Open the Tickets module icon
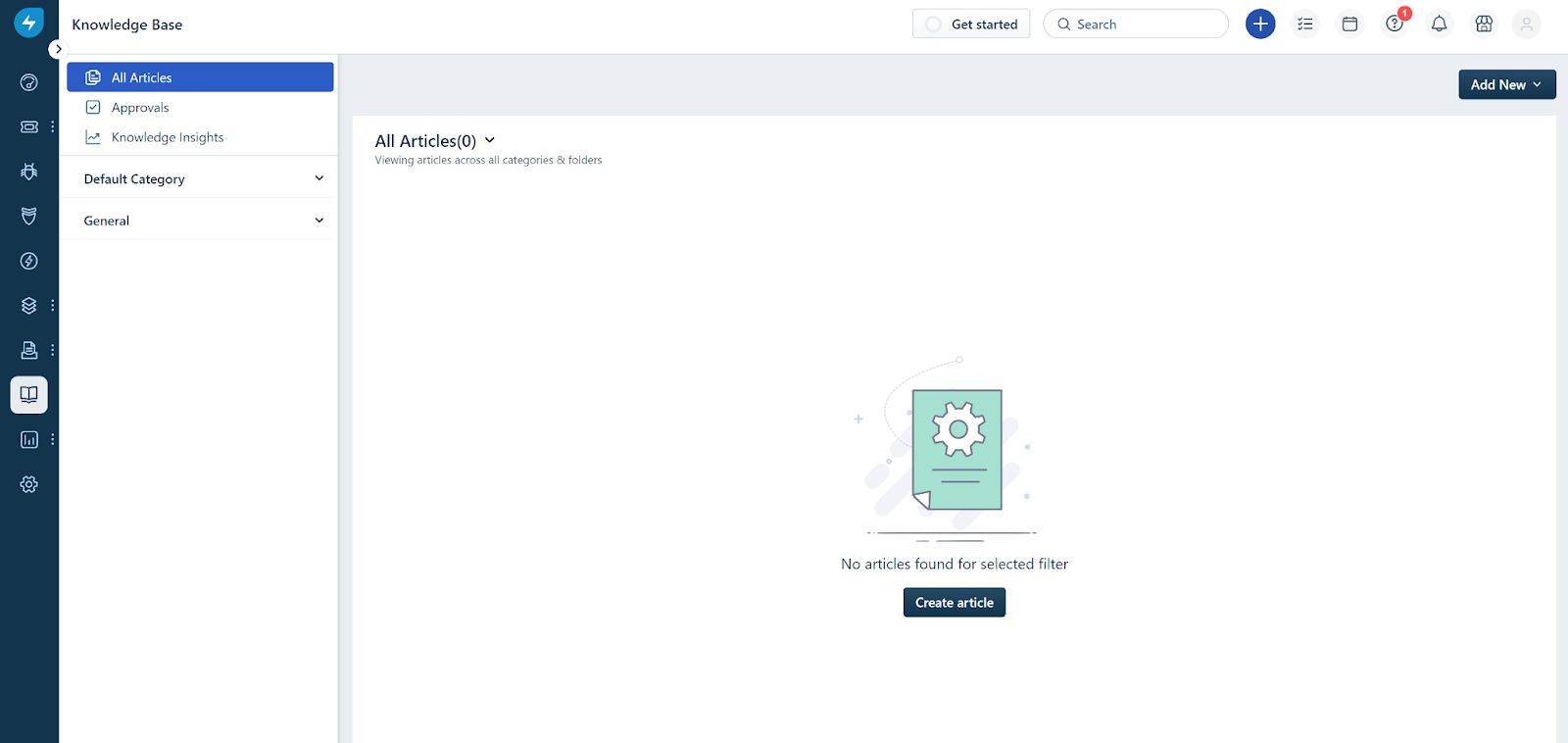This screenshot has height=743, width=1568. coord(29,126)
